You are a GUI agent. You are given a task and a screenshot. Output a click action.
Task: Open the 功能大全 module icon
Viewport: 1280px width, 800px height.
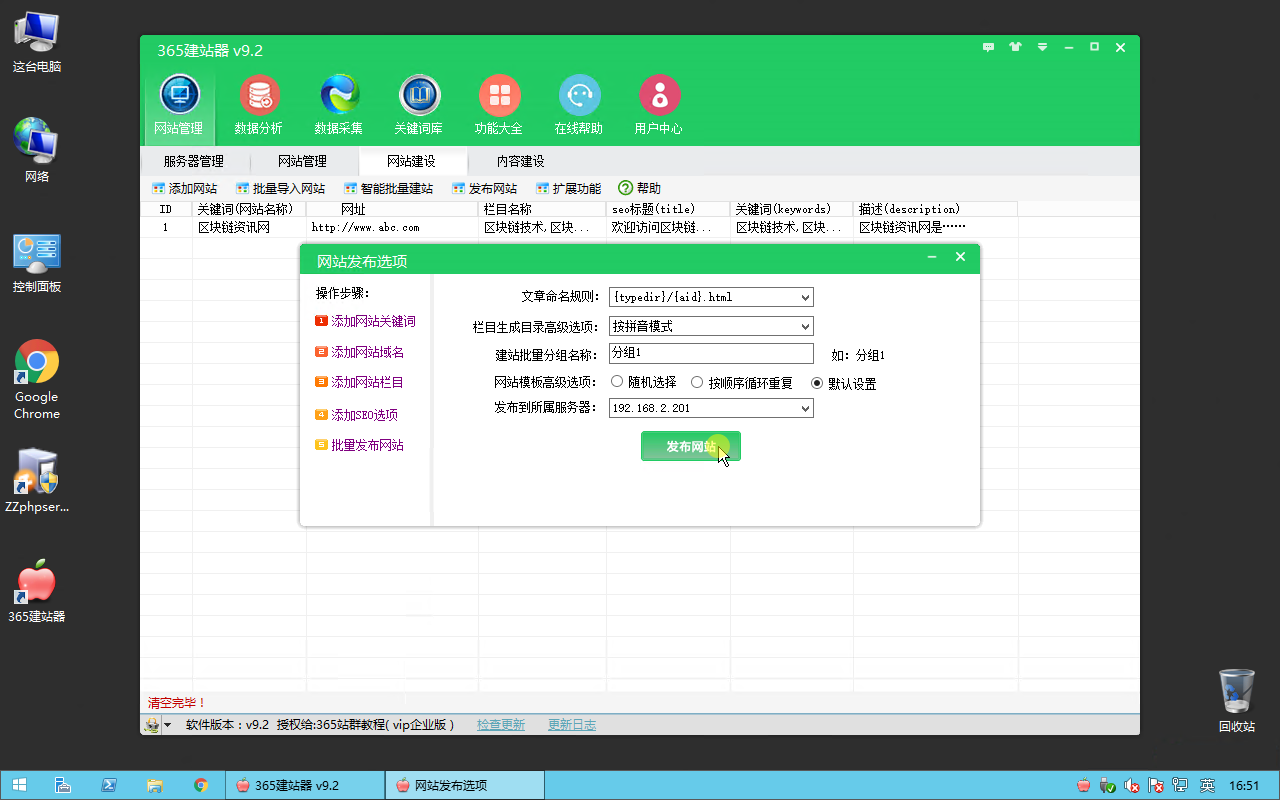499,105
